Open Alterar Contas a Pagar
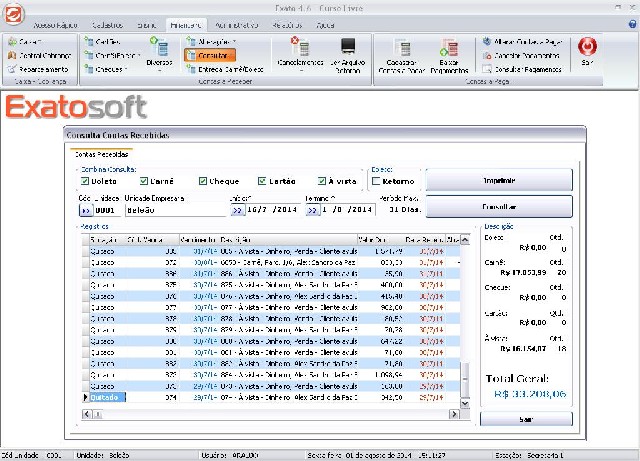640x461 pixels. point(522,42)
